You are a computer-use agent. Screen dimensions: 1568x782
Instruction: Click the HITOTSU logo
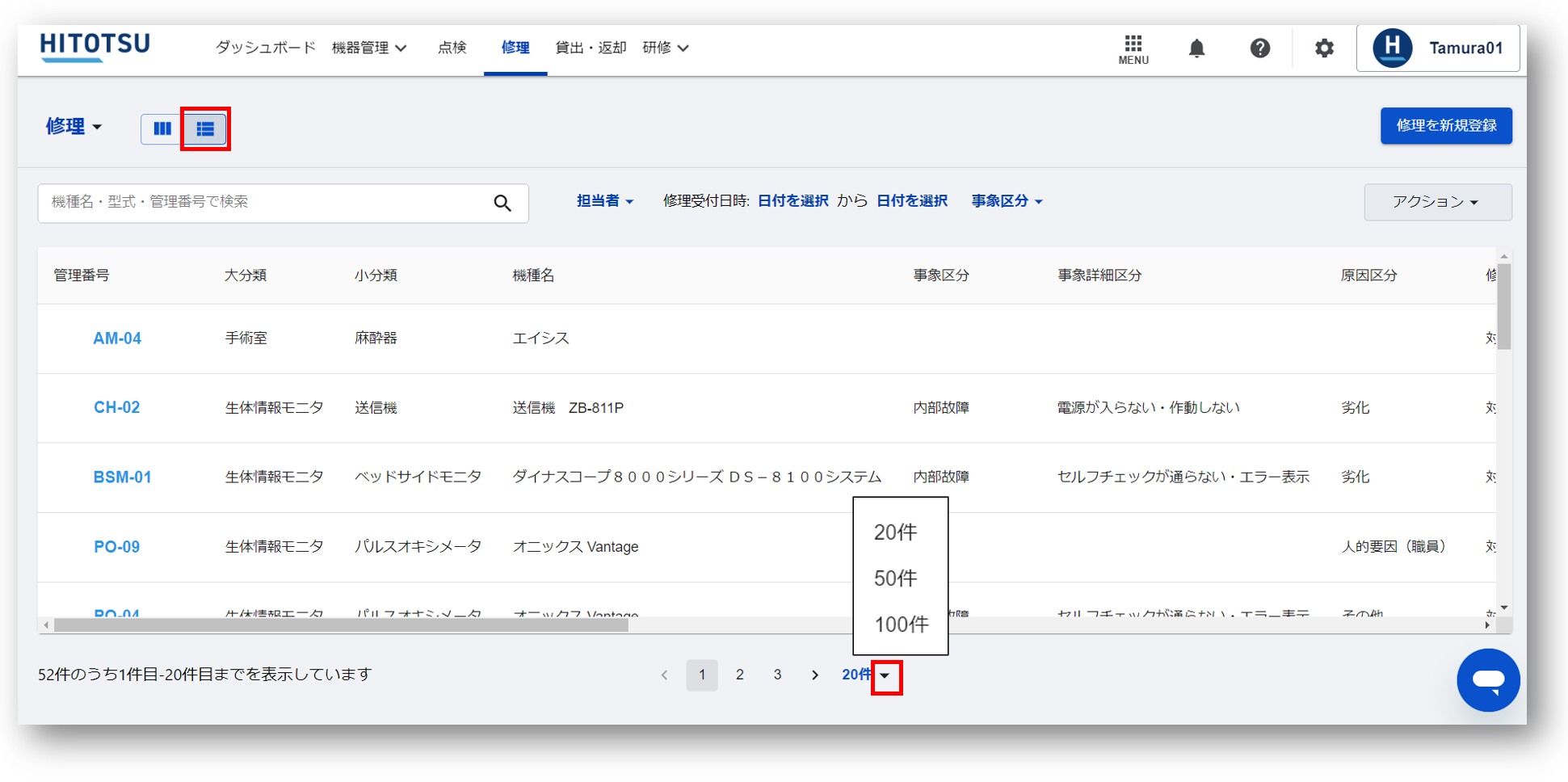pos(95,47)
